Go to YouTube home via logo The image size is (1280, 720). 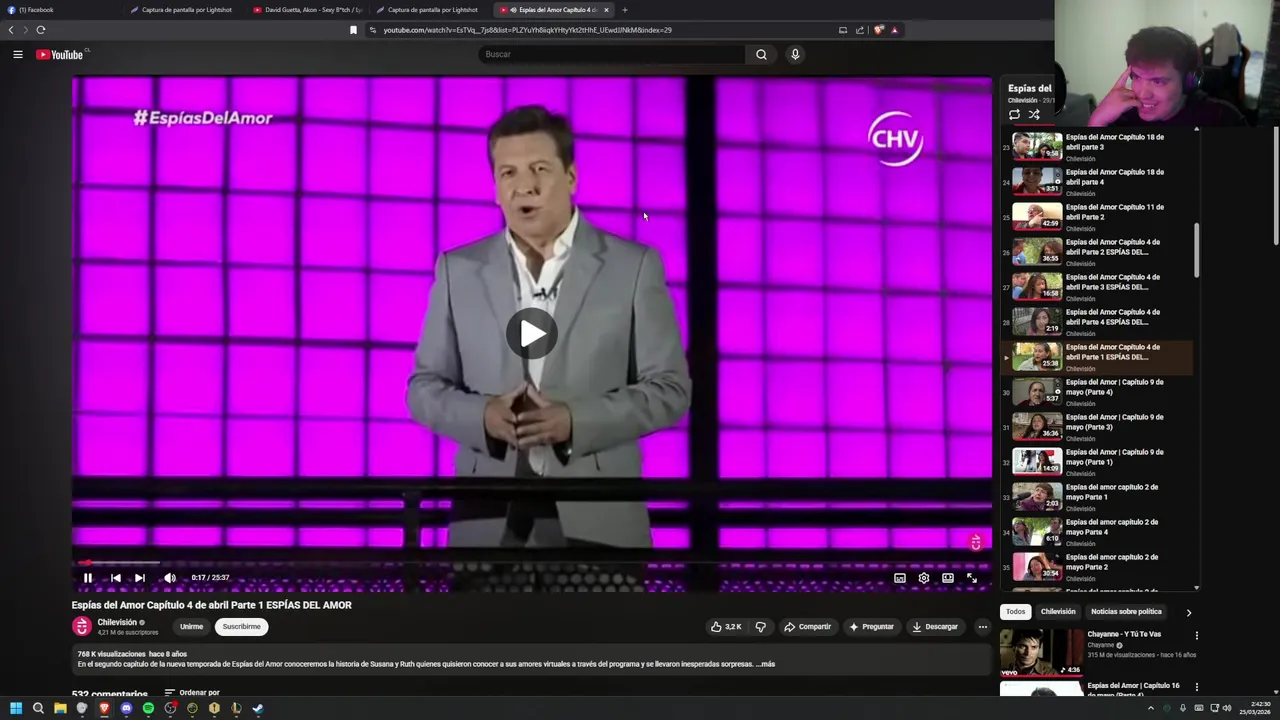(x=62, y=54)
